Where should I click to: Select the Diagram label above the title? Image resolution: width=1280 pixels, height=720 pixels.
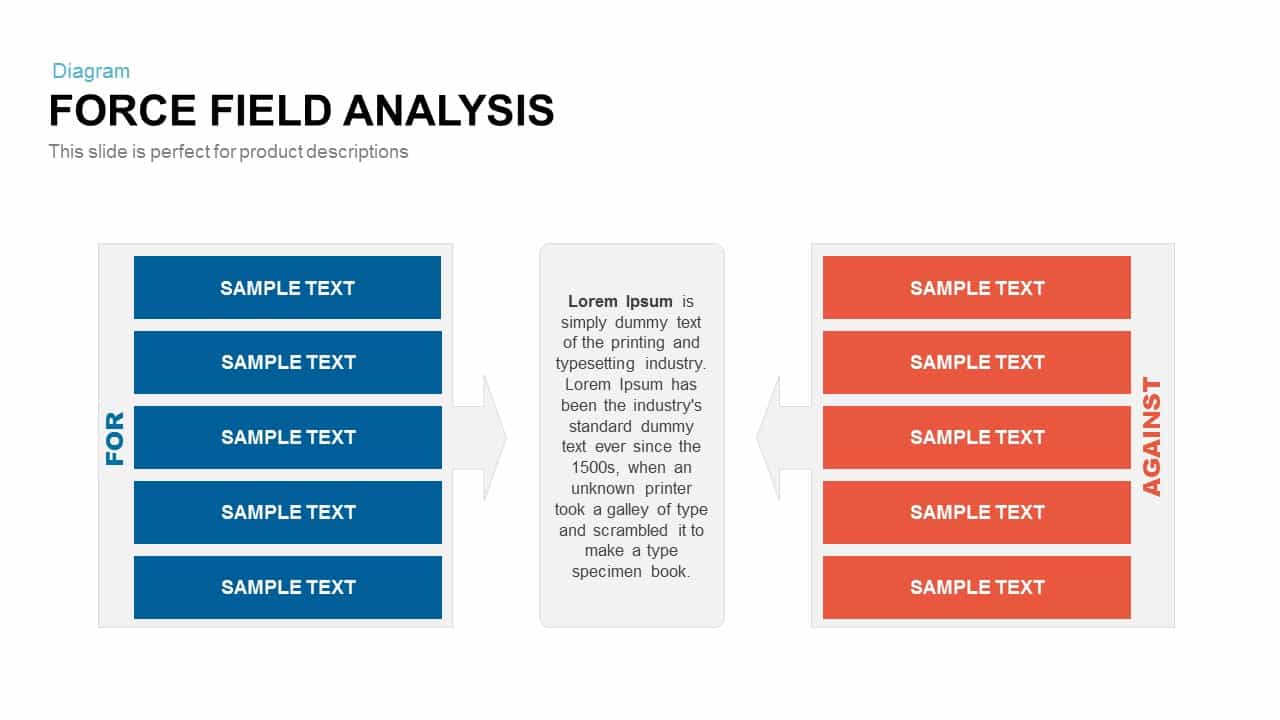tap(91, 71)
